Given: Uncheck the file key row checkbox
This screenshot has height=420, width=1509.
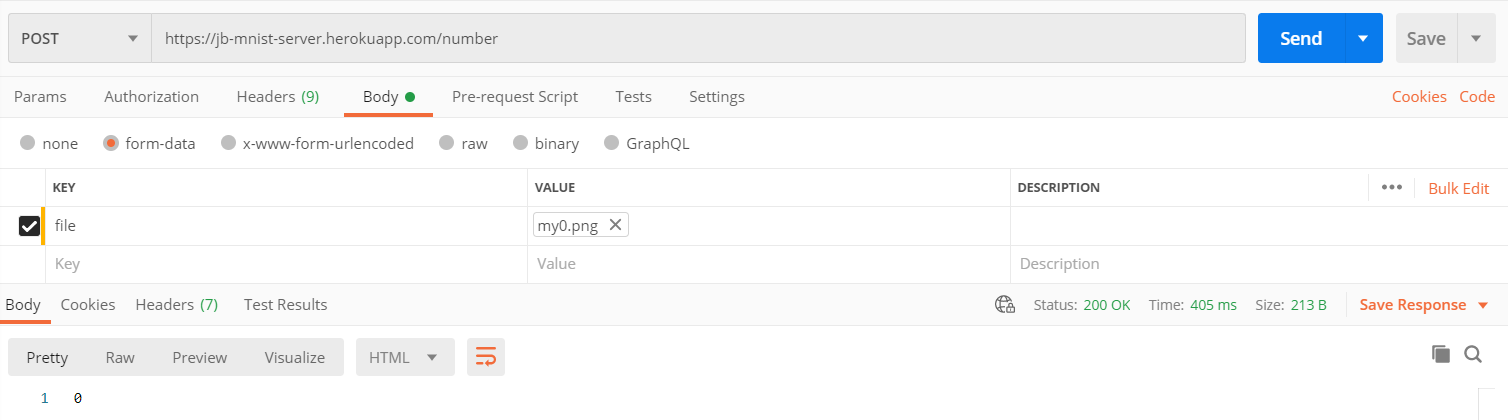Looking at the screenshot, I should click(x=29, y=226).
